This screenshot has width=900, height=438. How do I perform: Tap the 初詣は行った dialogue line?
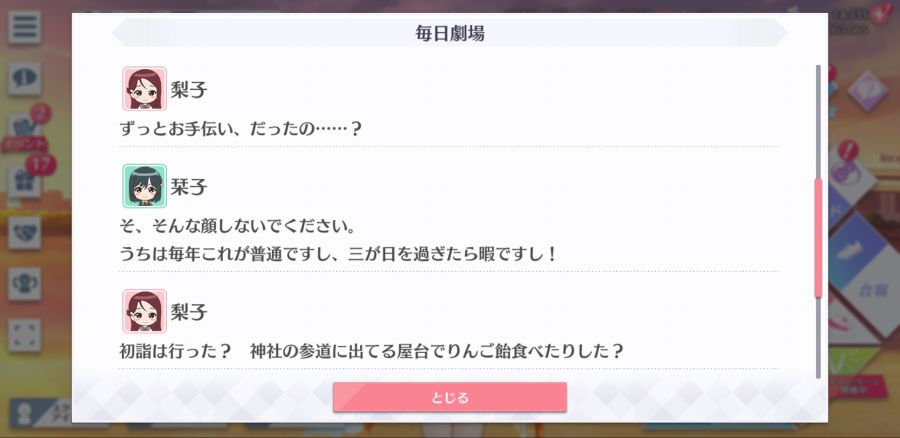coord(371,350)
